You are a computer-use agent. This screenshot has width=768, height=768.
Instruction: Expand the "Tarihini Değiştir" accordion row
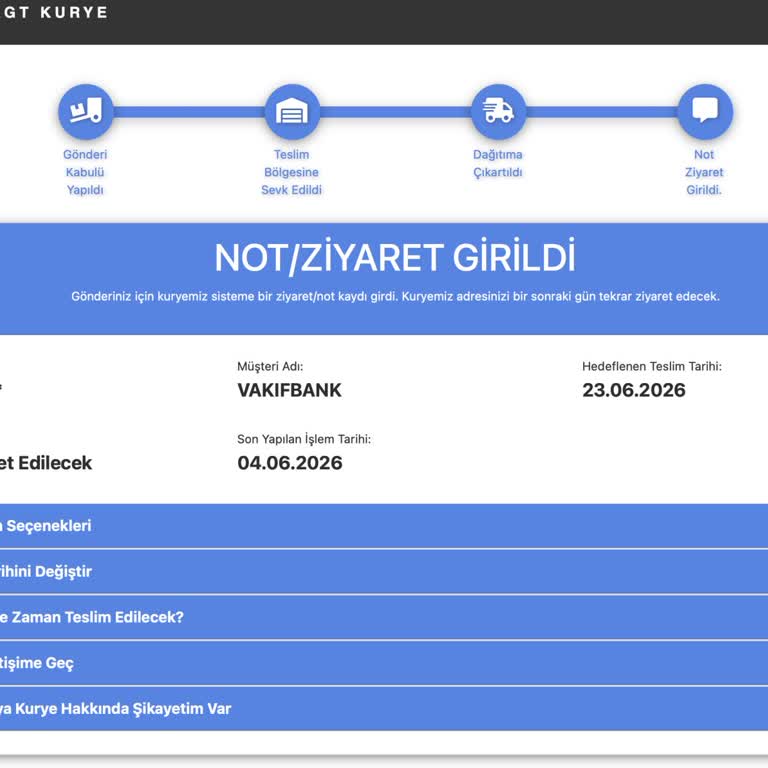(x=384, y=572)
